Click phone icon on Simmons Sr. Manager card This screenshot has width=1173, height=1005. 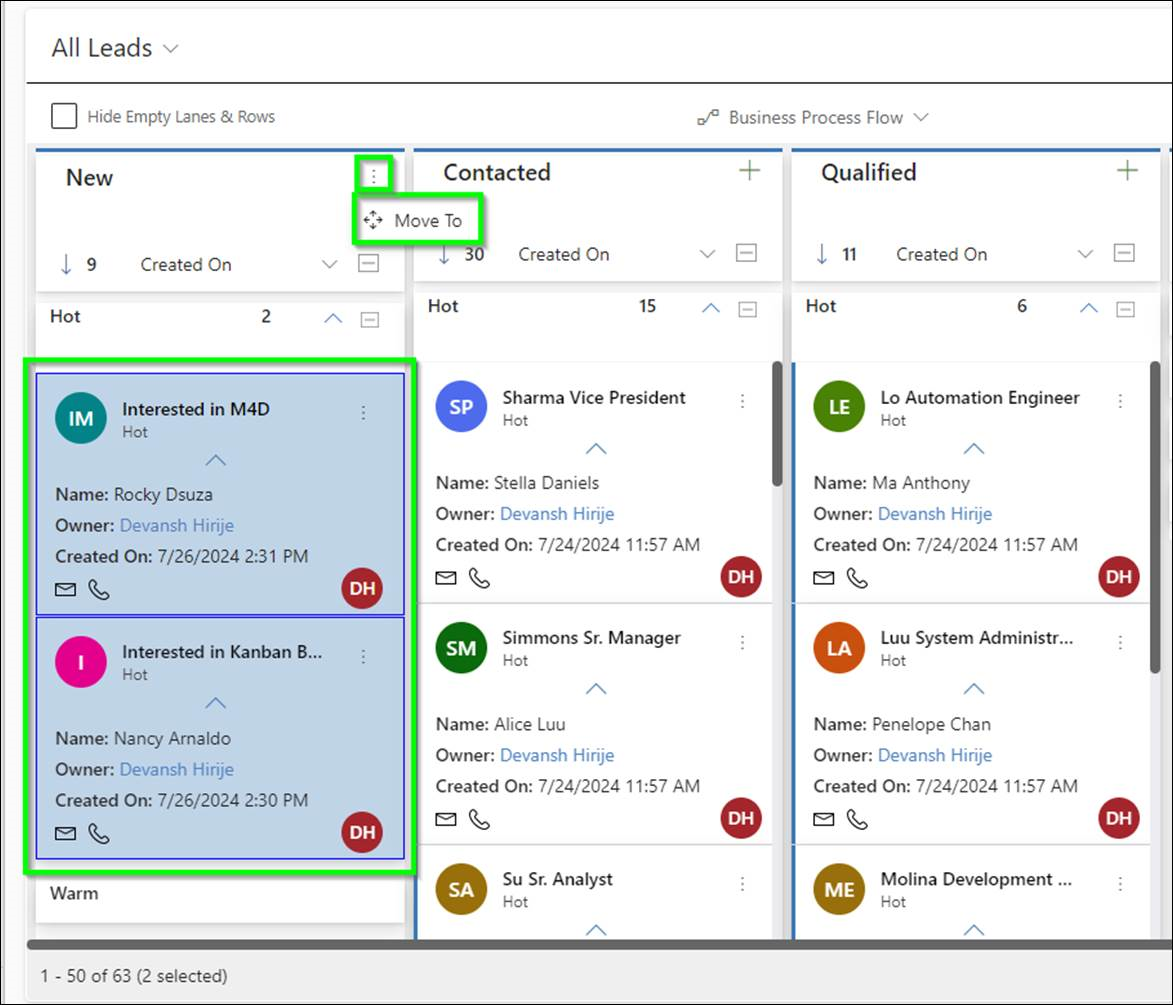tap(480, 819)
